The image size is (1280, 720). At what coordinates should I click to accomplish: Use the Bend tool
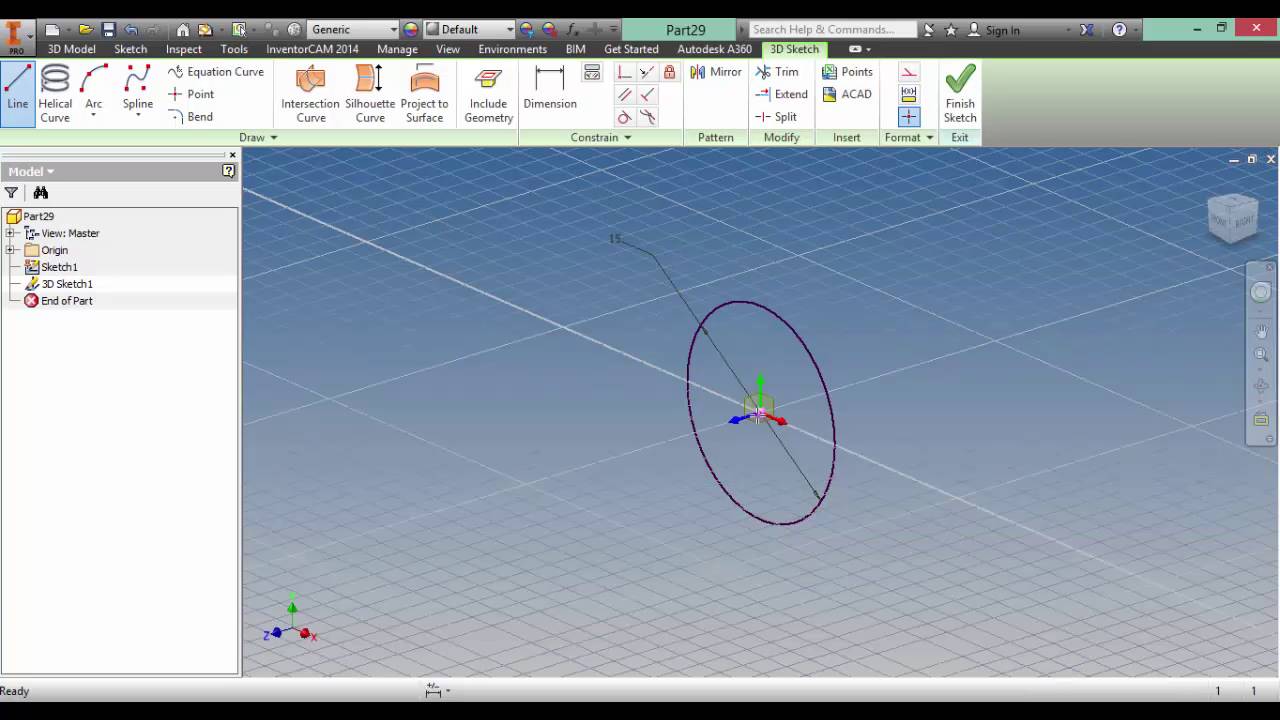(190, 117)
